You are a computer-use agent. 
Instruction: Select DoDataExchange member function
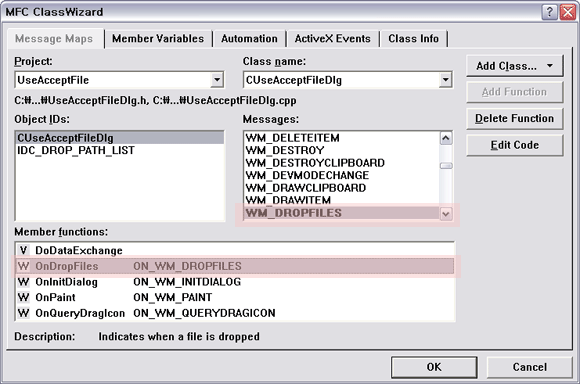click(x=235, y=250)
